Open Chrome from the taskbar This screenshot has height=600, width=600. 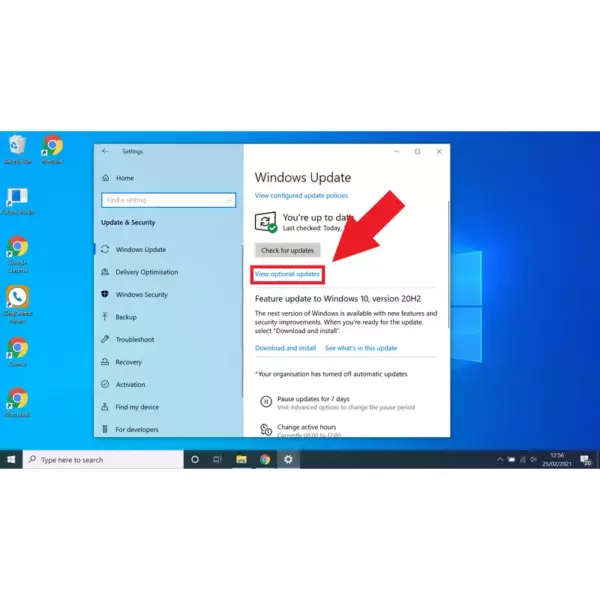coord(265,459)
